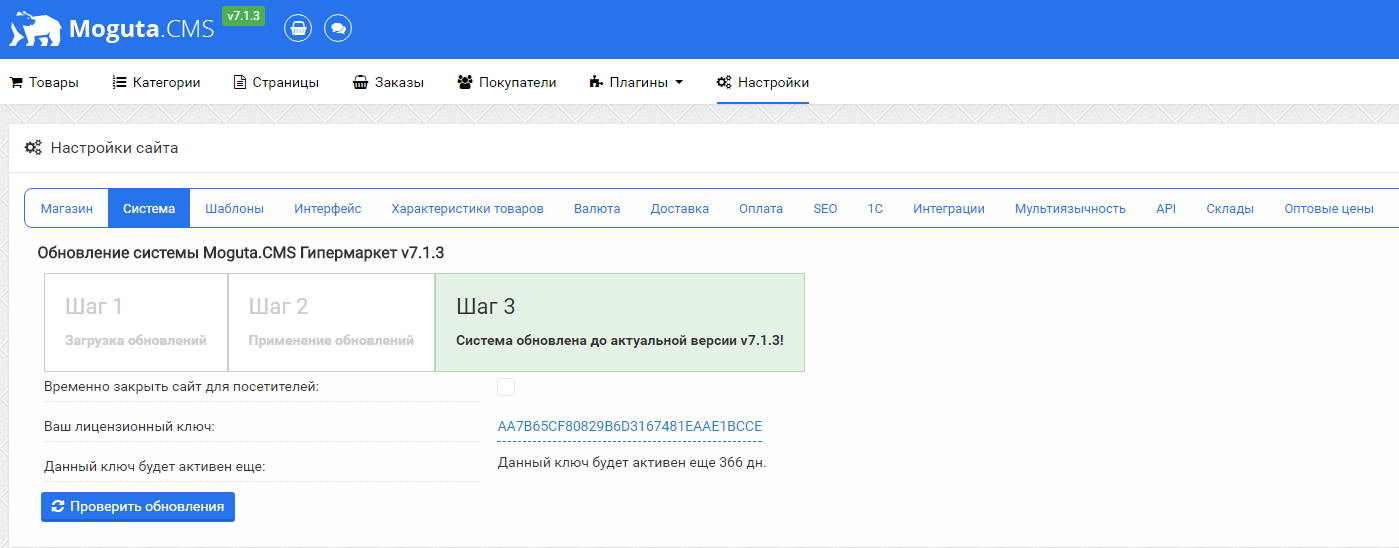Open the Оплата tab
Screen dimensions: 1399x548
pyautogui.click(x=761, y=208)
